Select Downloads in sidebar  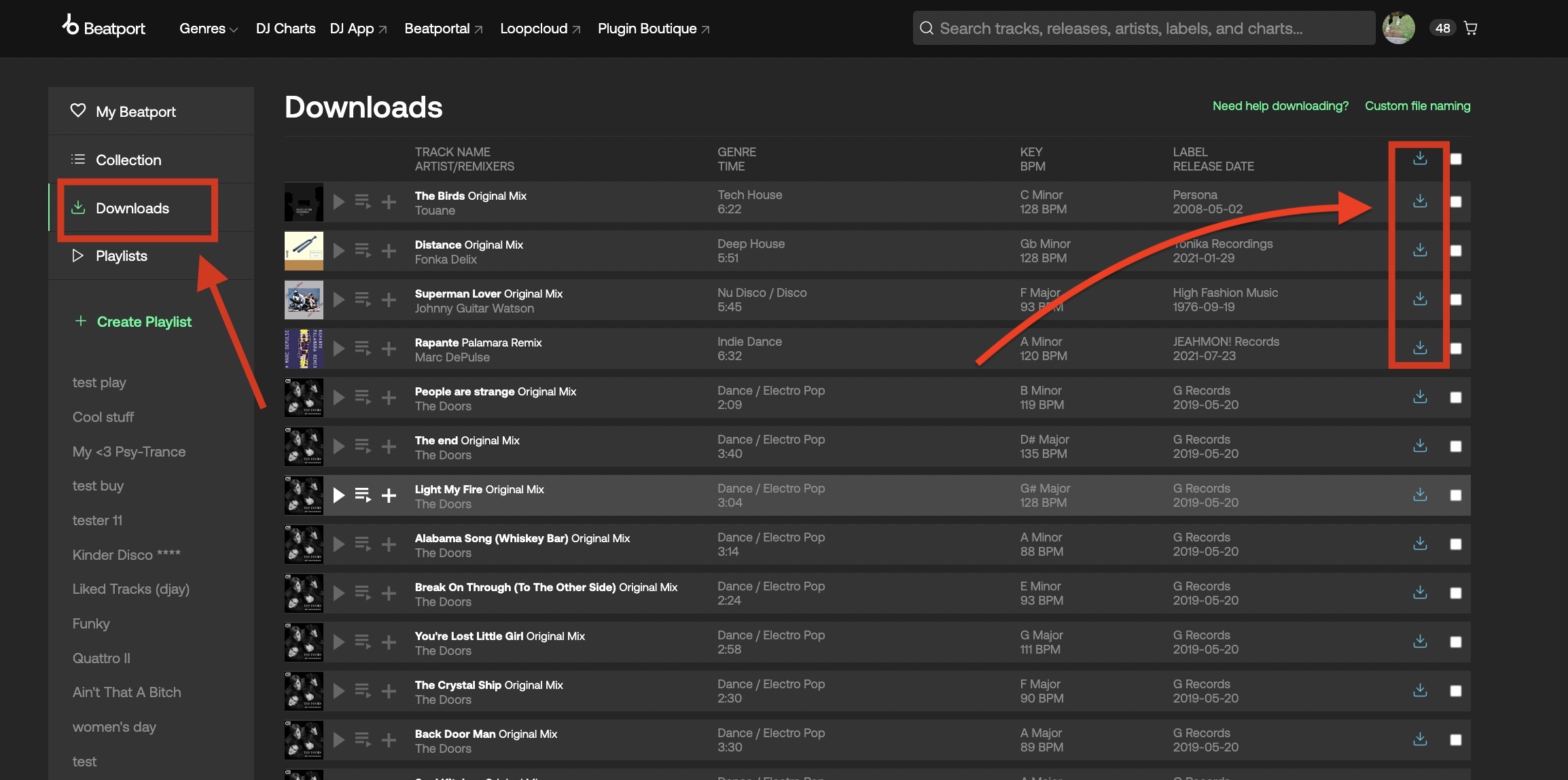(x=151, y=208)
